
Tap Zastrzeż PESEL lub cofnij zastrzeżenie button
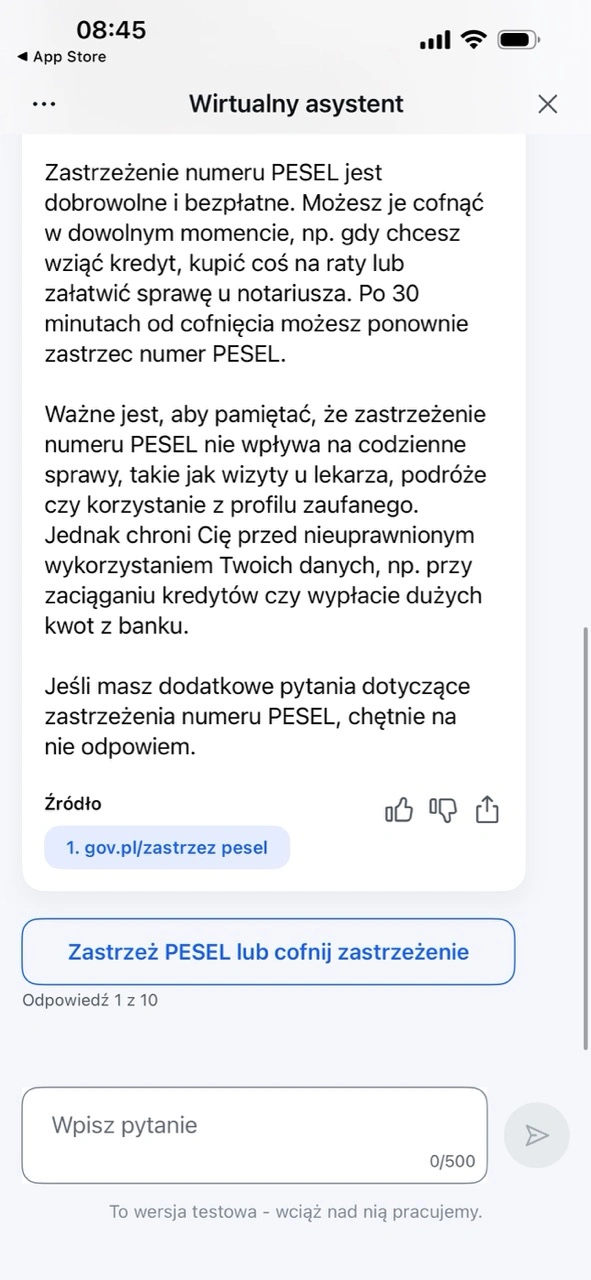point(268,952)
